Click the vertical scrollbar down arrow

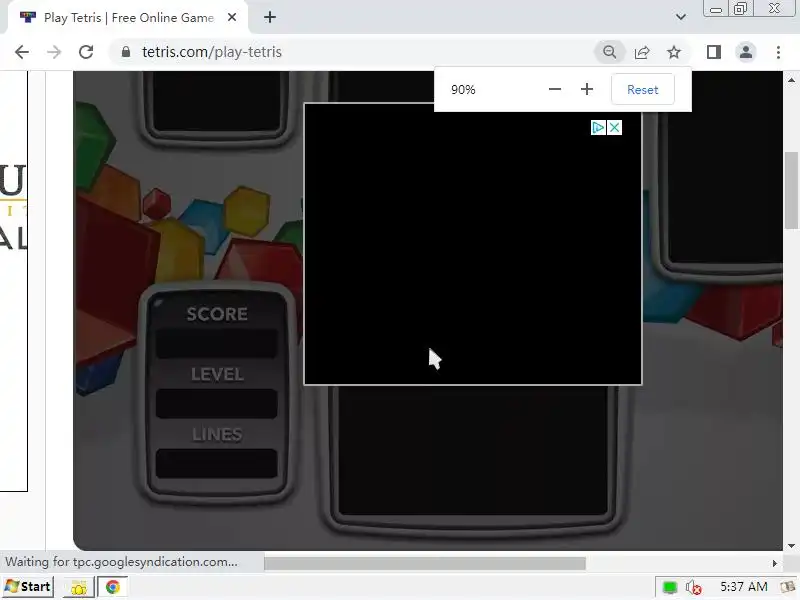[x=791, y=545]
